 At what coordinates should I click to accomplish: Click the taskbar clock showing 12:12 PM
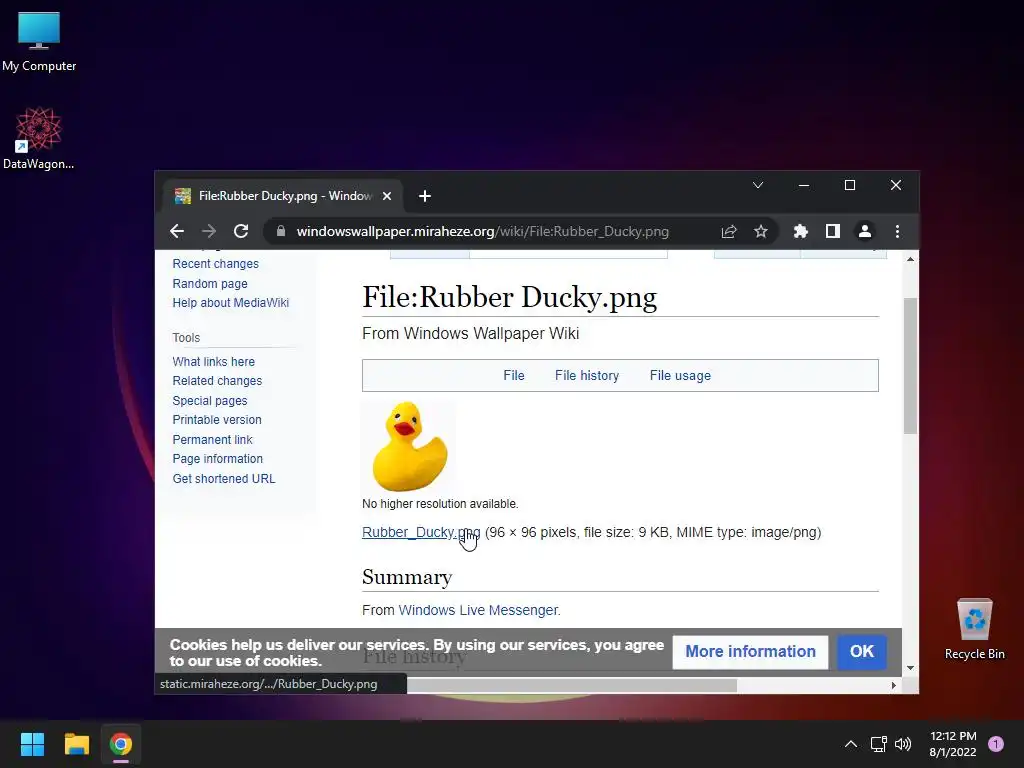coord(953,744)
